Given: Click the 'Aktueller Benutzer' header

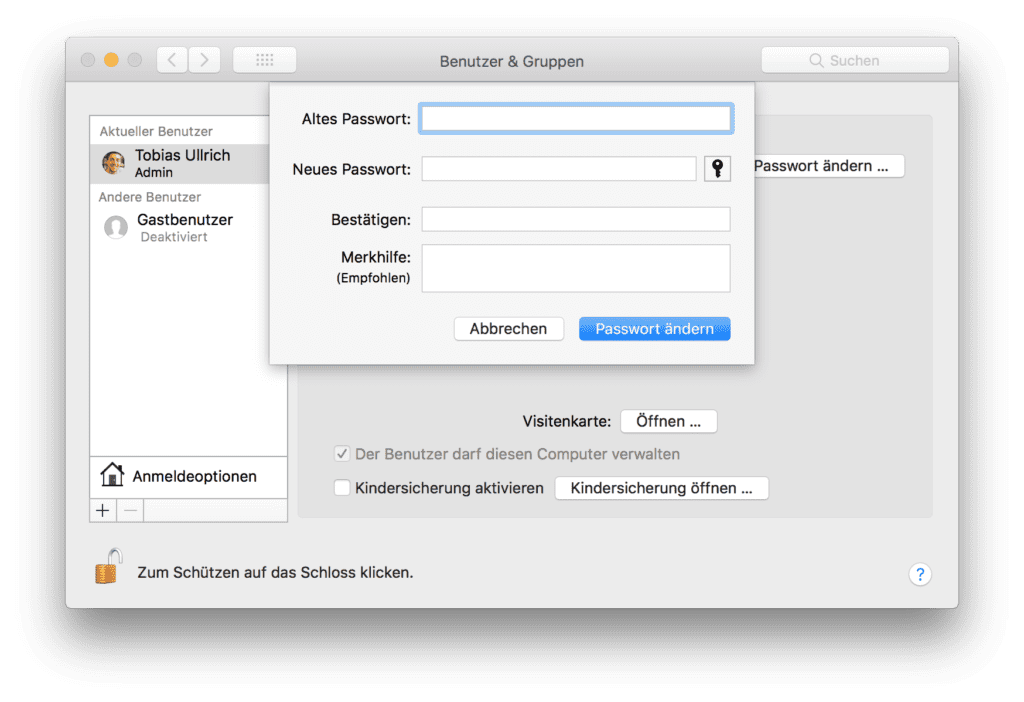Looking at the screenshot, I should tap(156, 131).
